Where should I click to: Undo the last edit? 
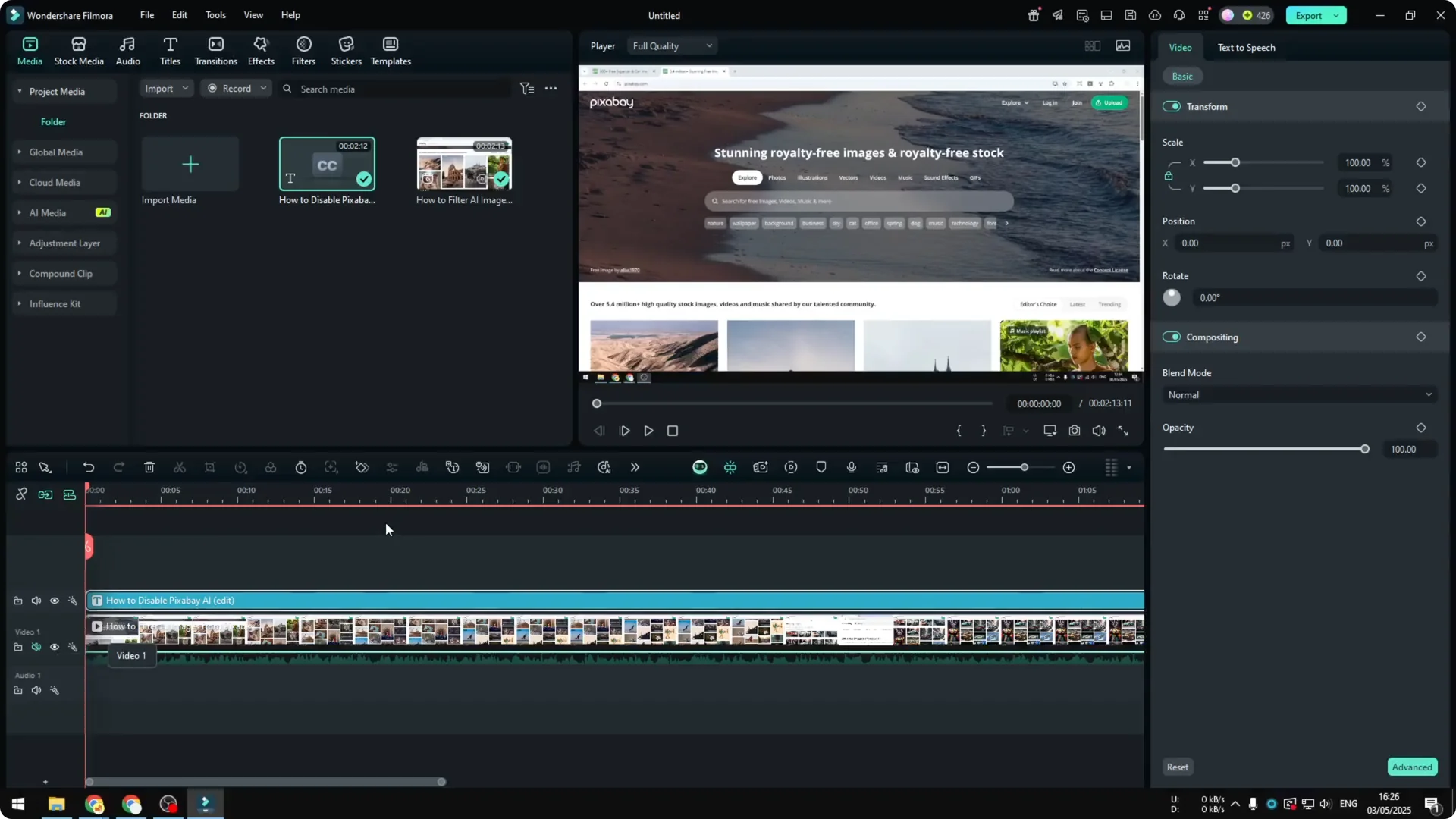pyautogui.click(x=89, y=467)
